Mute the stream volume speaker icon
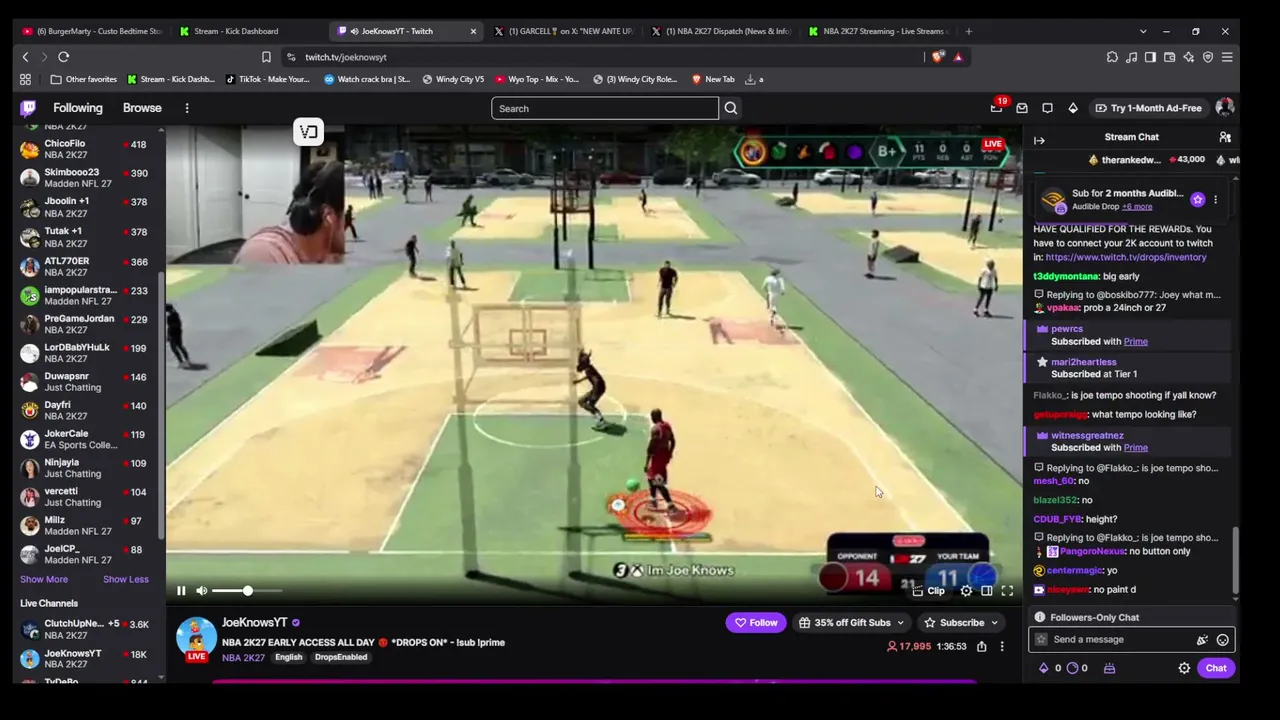Screen dimensions: 1280x720 [202, 591]
